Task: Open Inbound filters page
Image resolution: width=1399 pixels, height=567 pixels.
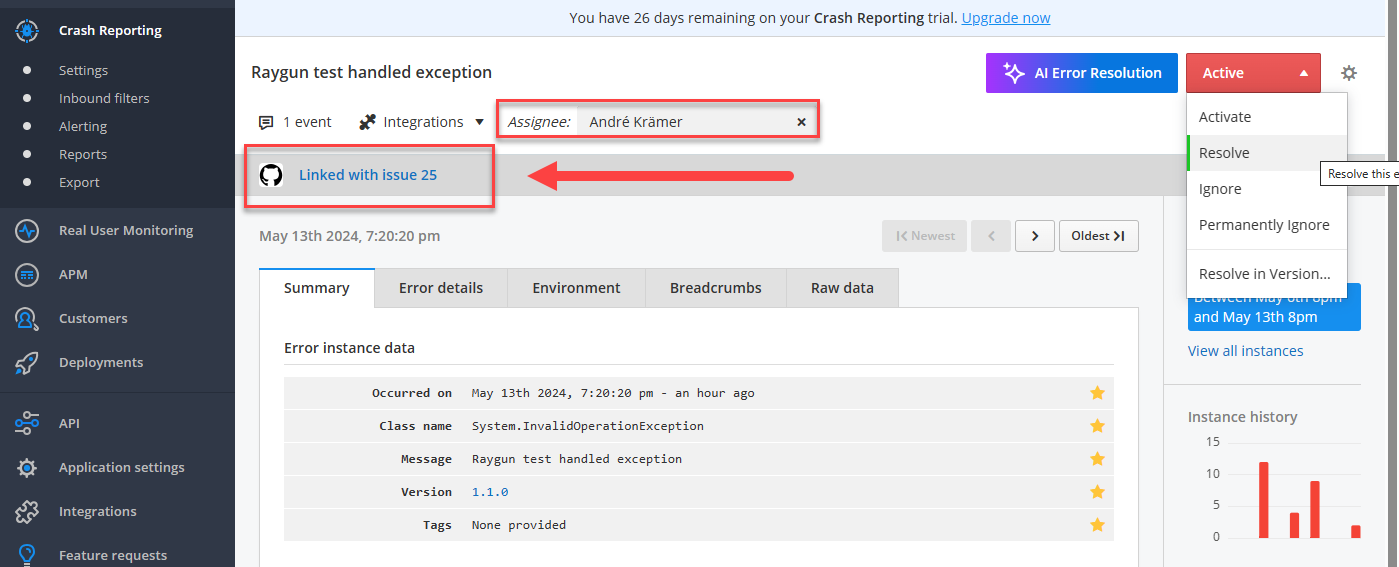Action: tap(104, 98)
